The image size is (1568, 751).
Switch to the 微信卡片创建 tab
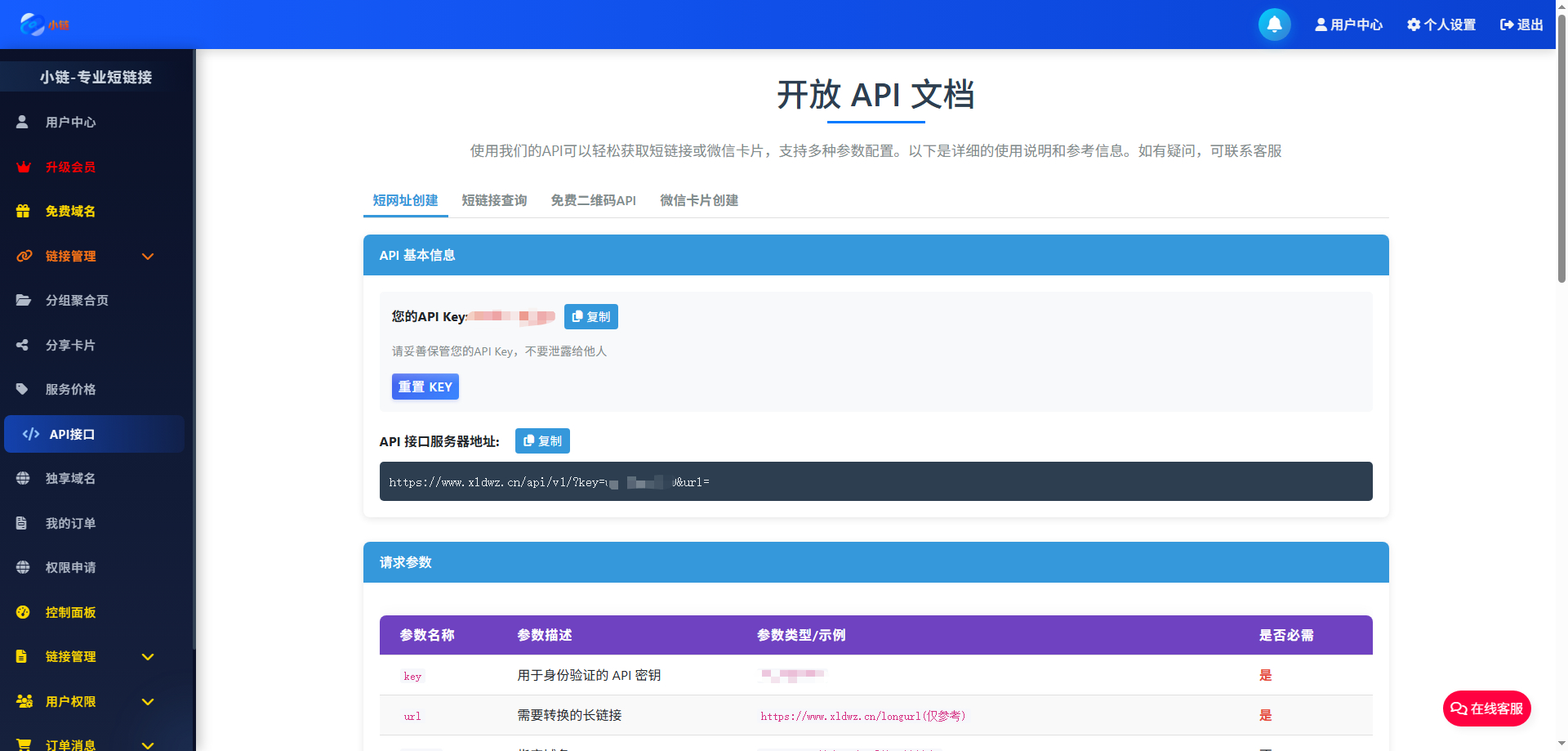699,200
